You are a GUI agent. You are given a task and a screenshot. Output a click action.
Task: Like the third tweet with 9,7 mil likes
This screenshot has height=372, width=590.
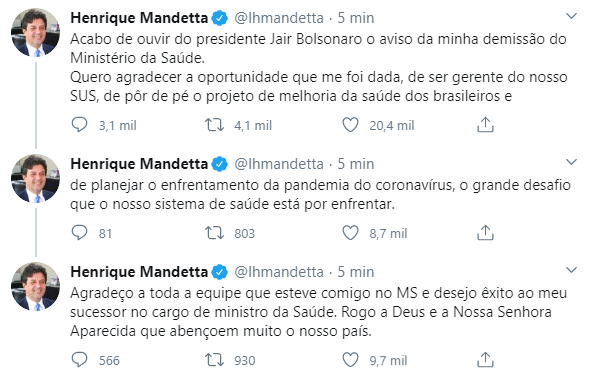tap(350, 360)
